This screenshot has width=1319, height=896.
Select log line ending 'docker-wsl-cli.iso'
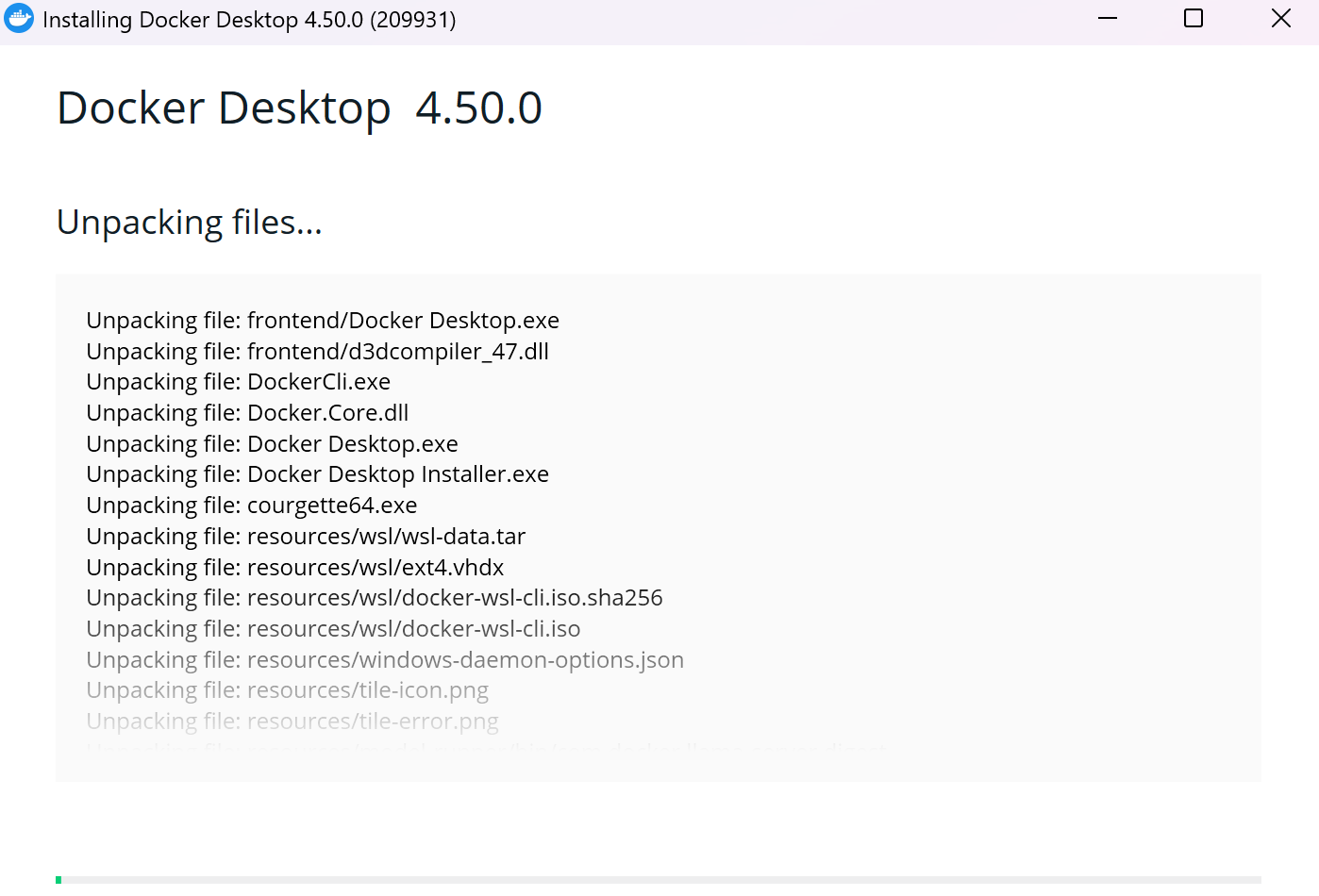[x=333, y=629]
